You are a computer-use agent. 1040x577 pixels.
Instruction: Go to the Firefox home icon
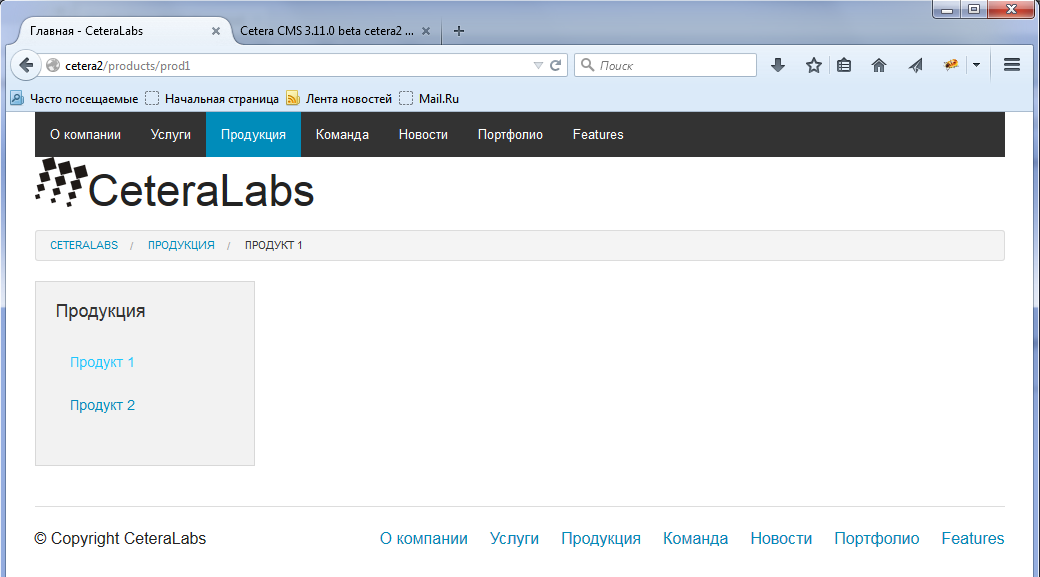[879, 65]
